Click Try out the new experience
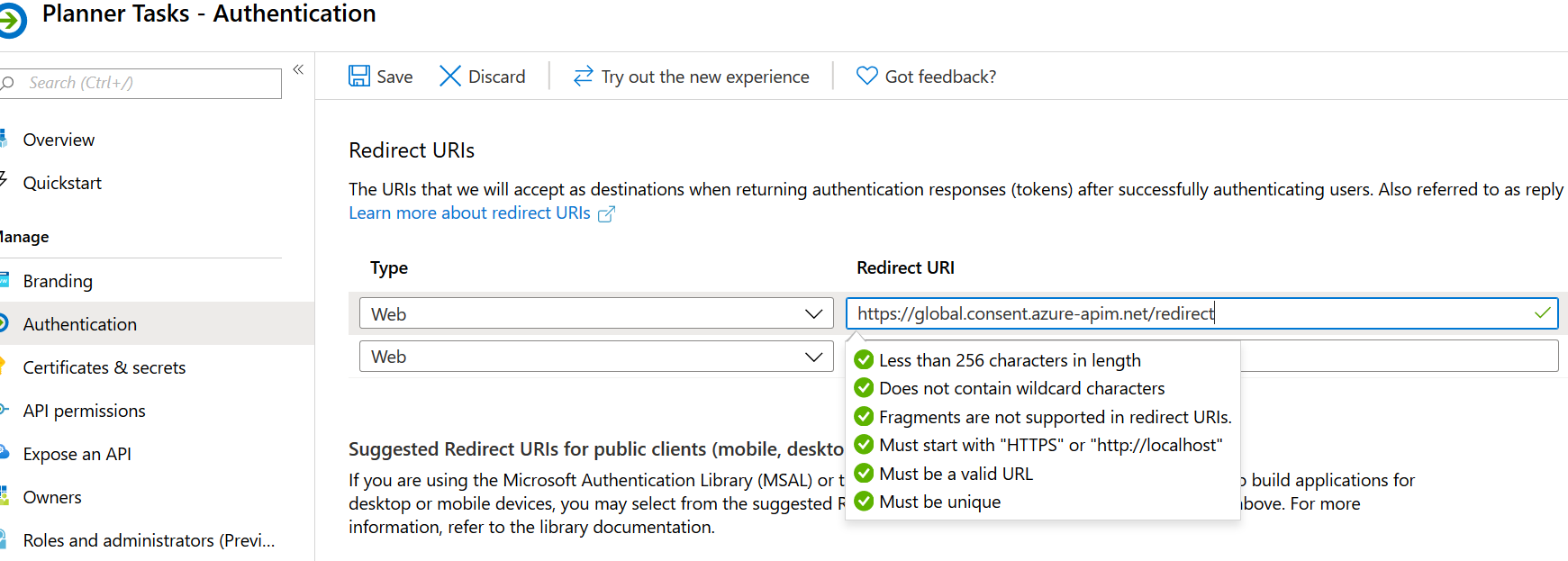The image size is (1568, 561). point(704,77)
